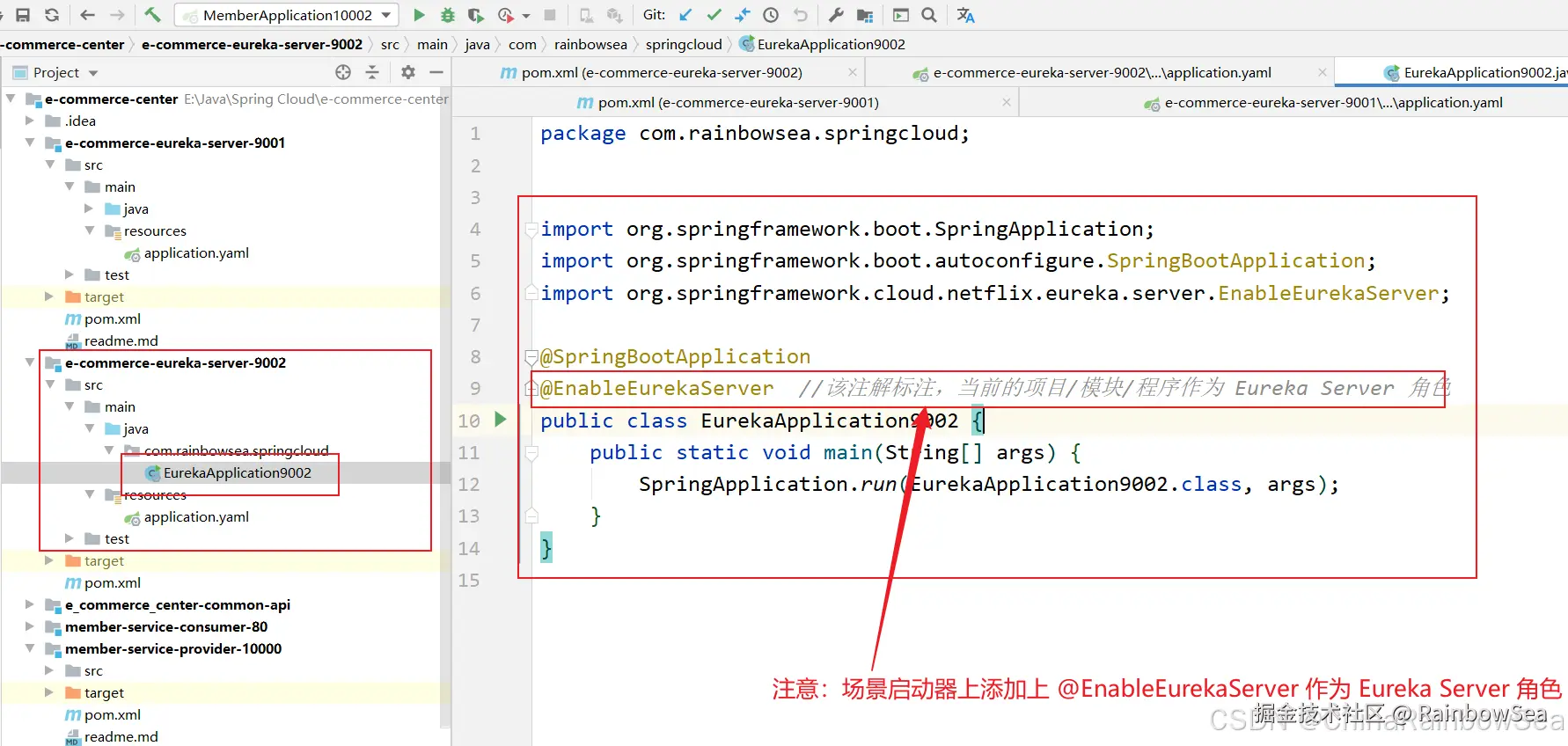Viewport: 1568px width, 746px height.
Task: Open Settings with the wrench icon
Action: [836, 15]
